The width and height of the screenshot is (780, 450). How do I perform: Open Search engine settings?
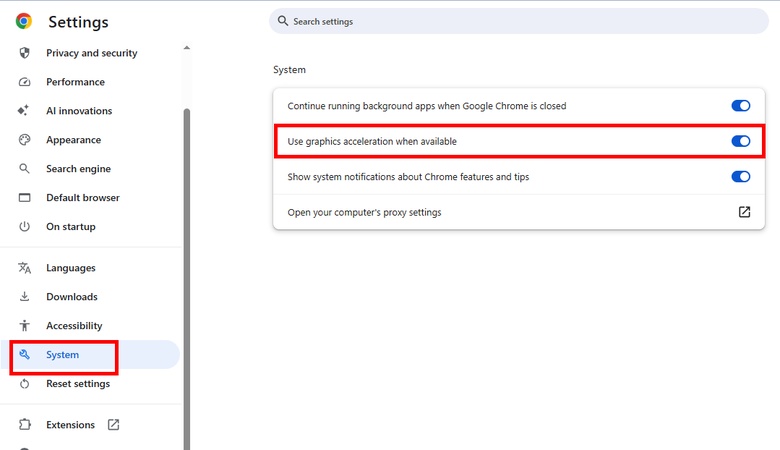79,169
